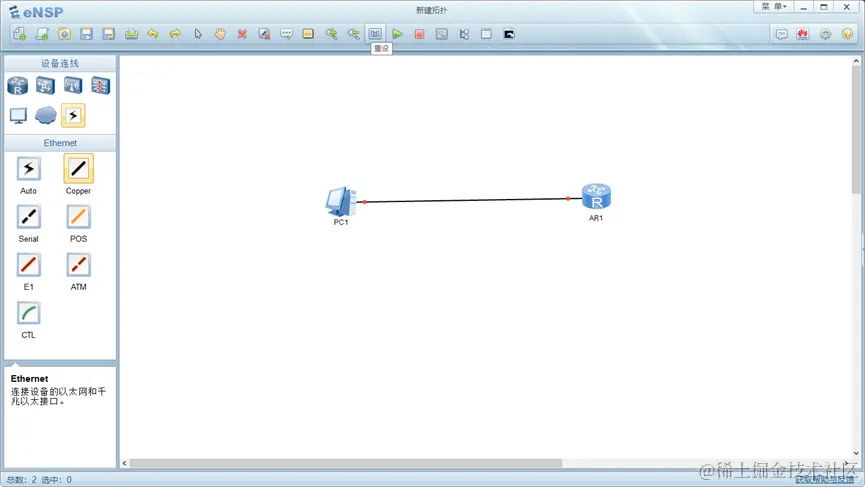Select the WLAN device category
The width and height of the screenshot is (865, 487).
point(73,85)
